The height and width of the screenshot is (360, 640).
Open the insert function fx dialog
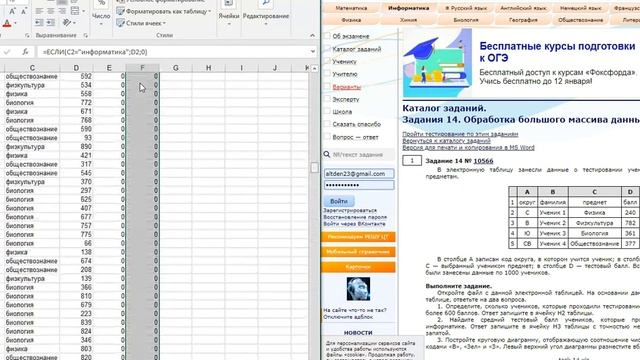pos(25,52)
